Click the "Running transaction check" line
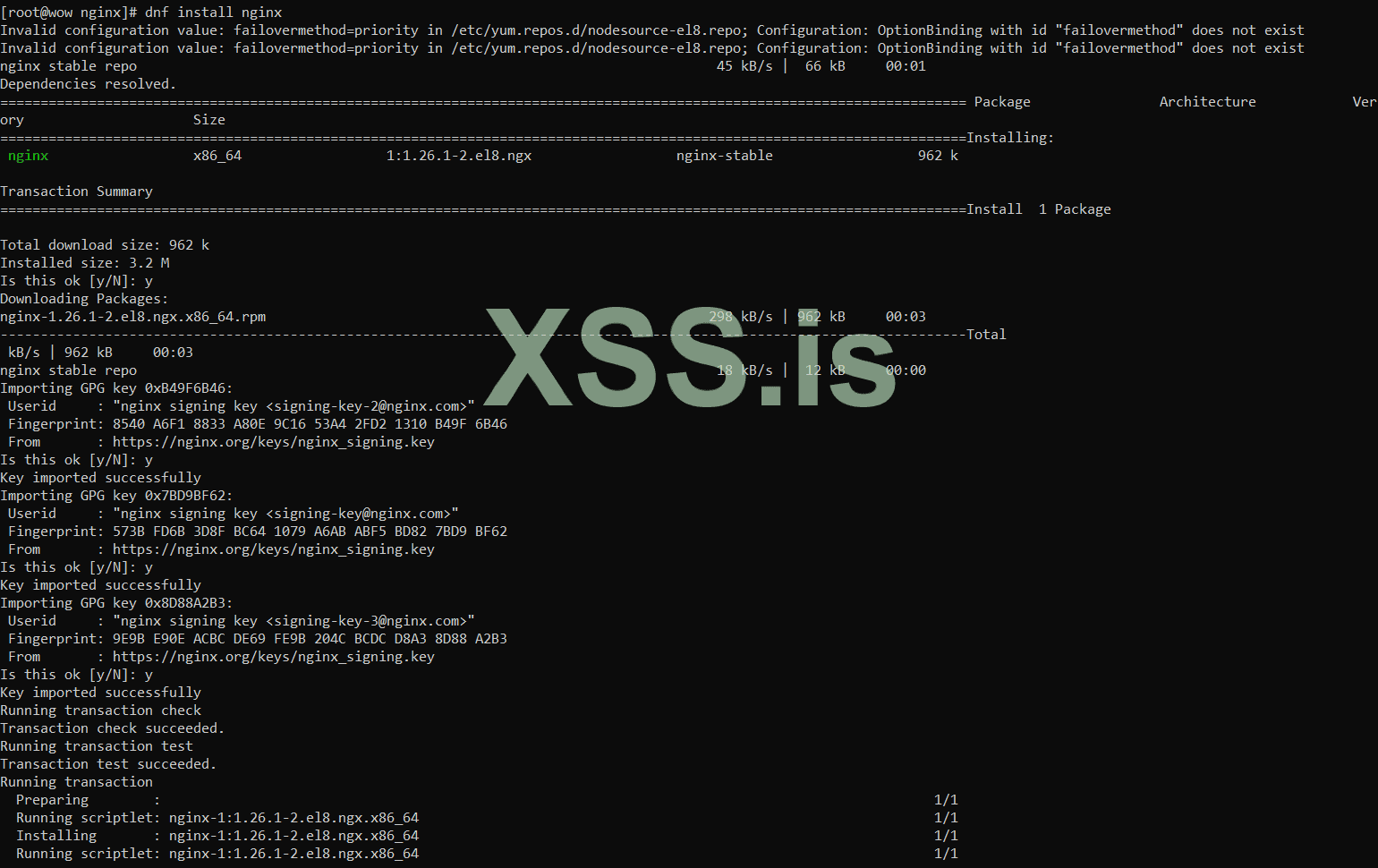This screenshot has height=868, width=1378. point(101,711)
